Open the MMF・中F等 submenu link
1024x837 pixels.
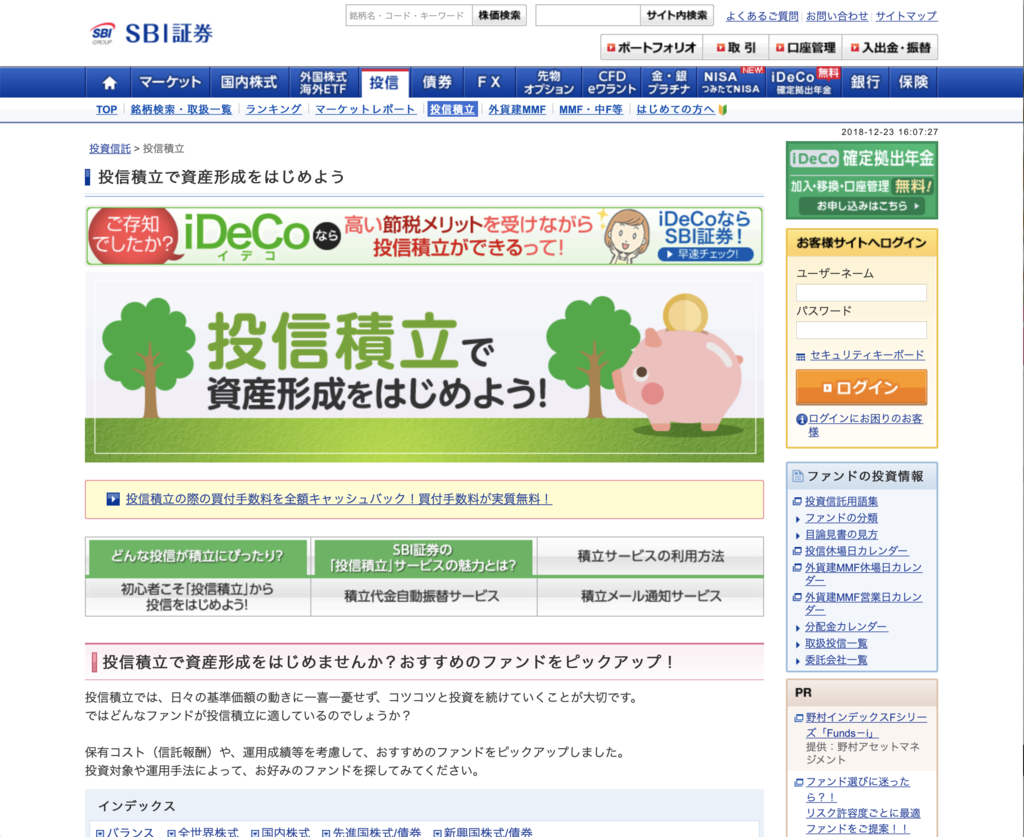[591, 110]
